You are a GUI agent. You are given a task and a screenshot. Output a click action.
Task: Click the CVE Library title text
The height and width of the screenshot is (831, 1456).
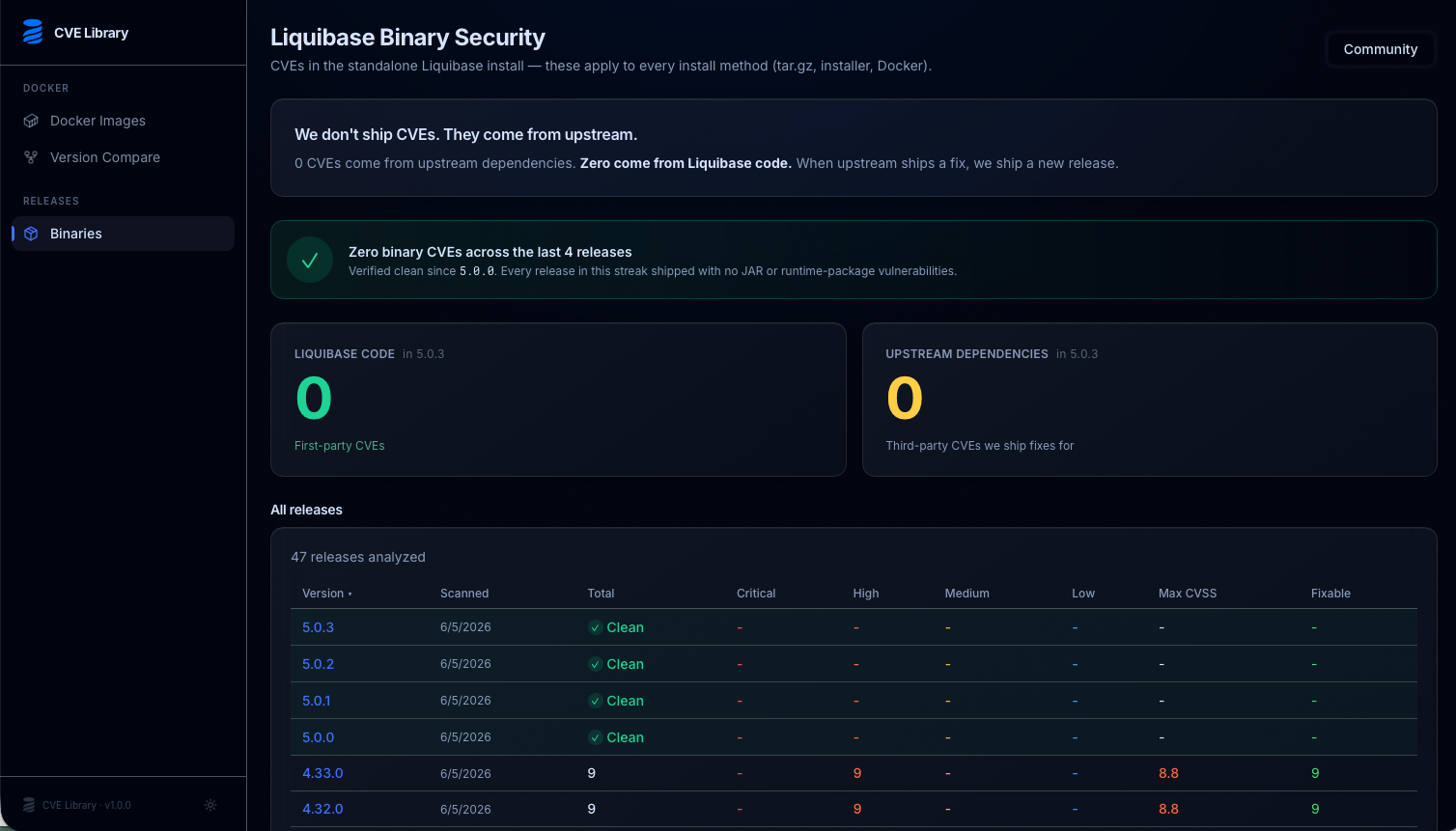click(91, 33)
